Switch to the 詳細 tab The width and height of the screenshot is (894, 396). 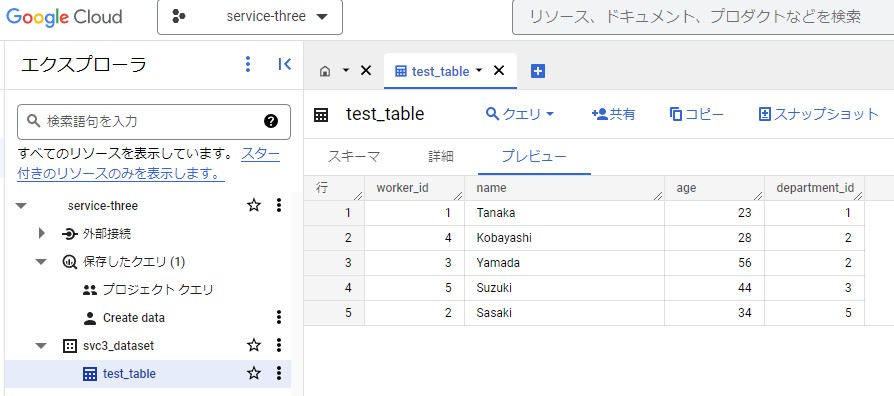[x=441, y=157]
